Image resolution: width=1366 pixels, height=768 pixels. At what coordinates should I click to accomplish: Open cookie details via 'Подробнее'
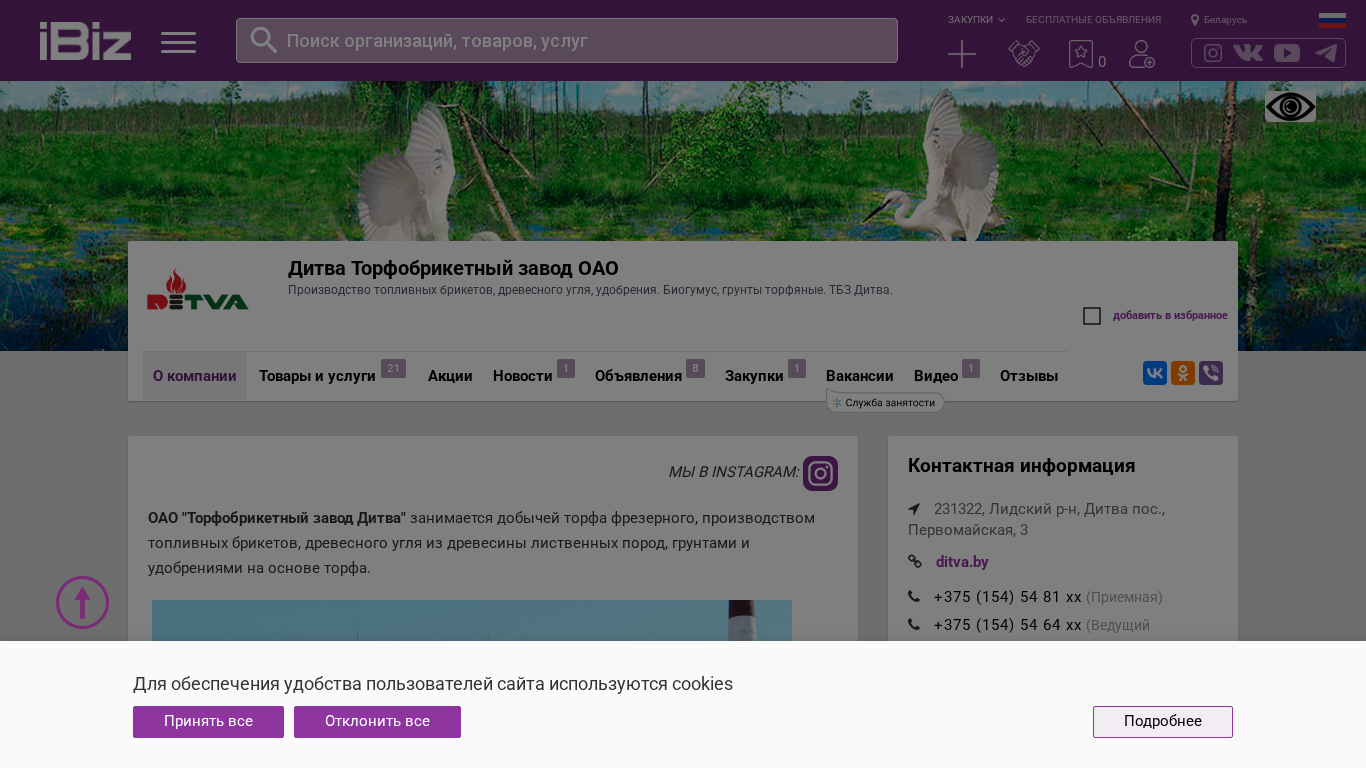pyautogui.click(x=1163, y=722)
